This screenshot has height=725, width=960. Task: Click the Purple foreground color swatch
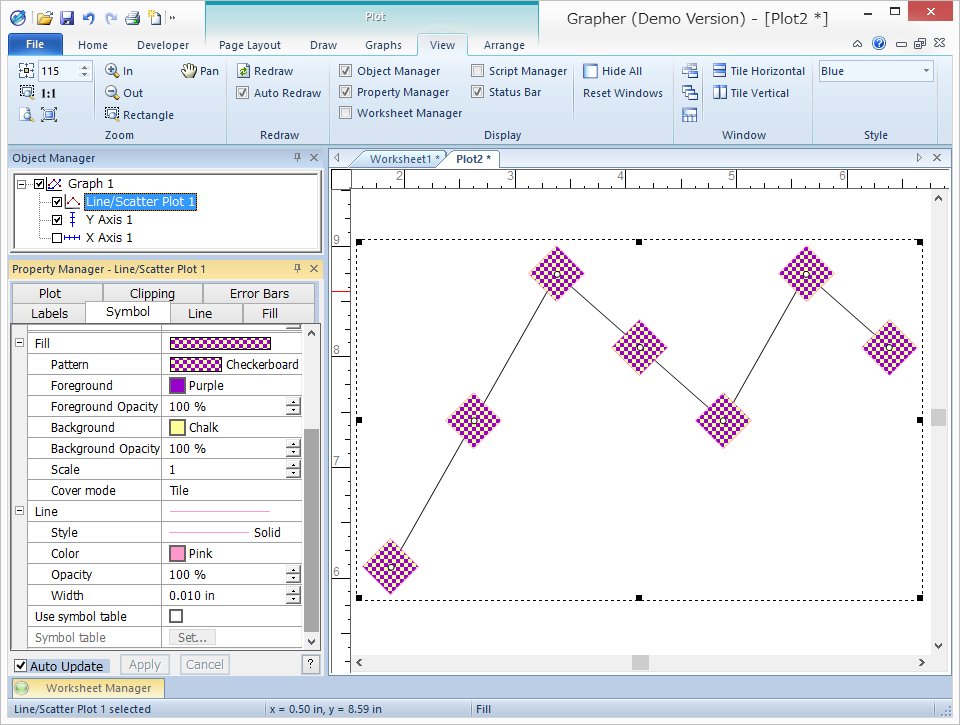[177, 385]
